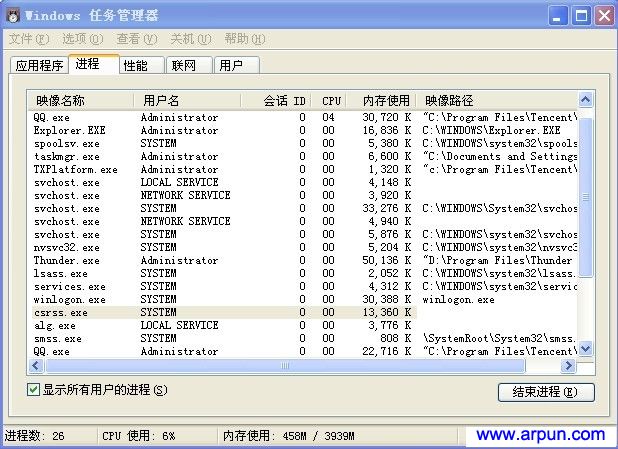Viewport: 618px width, 449px height.
Task: Select svchost.exe row using 4,148 K
Action: tap(303, 183)
